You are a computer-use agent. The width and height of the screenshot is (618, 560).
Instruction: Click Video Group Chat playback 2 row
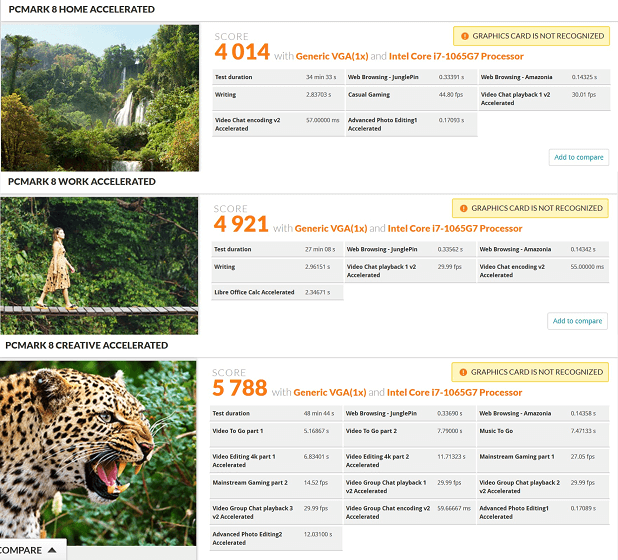coord(544,487)
